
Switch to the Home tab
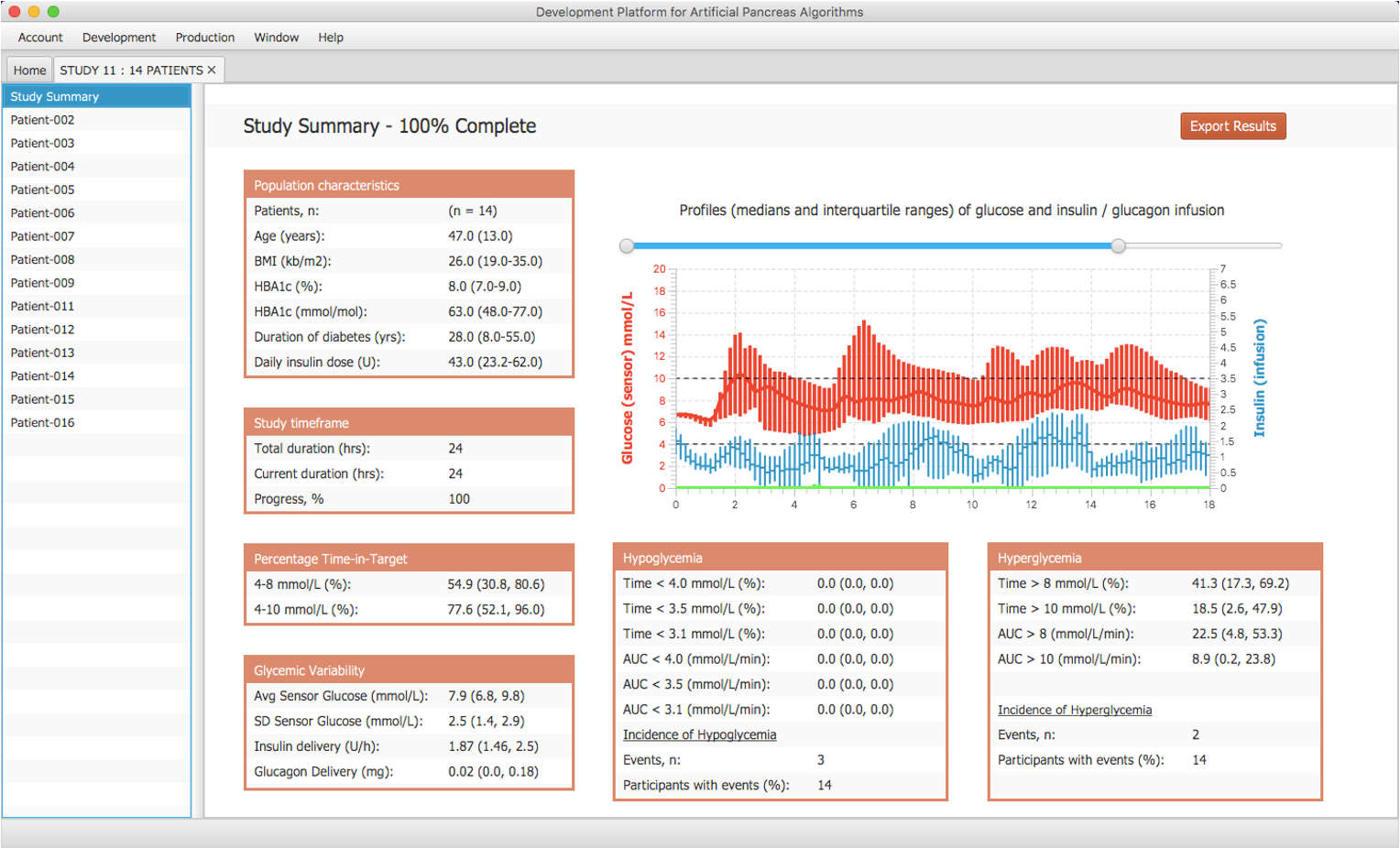[x=29, y=71]
